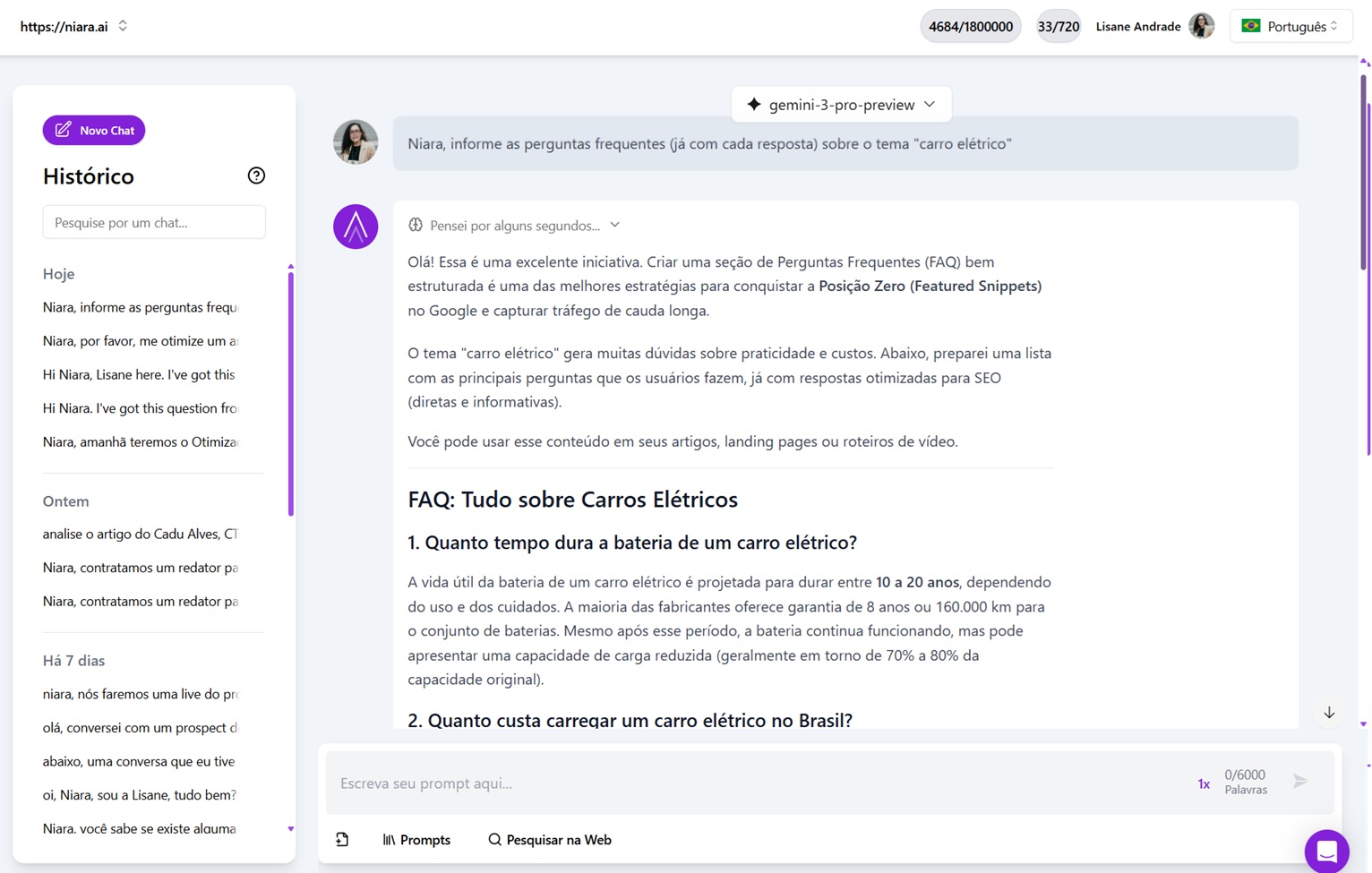Open the Português language selector
This screenshot has height=873, width=1372.
[x=1291, y=26]
